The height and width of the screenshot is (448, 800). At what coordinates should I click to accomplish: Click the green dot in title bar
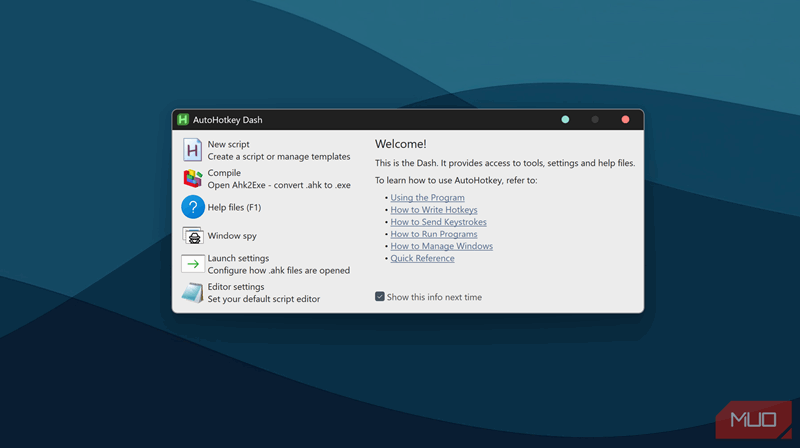565,120
